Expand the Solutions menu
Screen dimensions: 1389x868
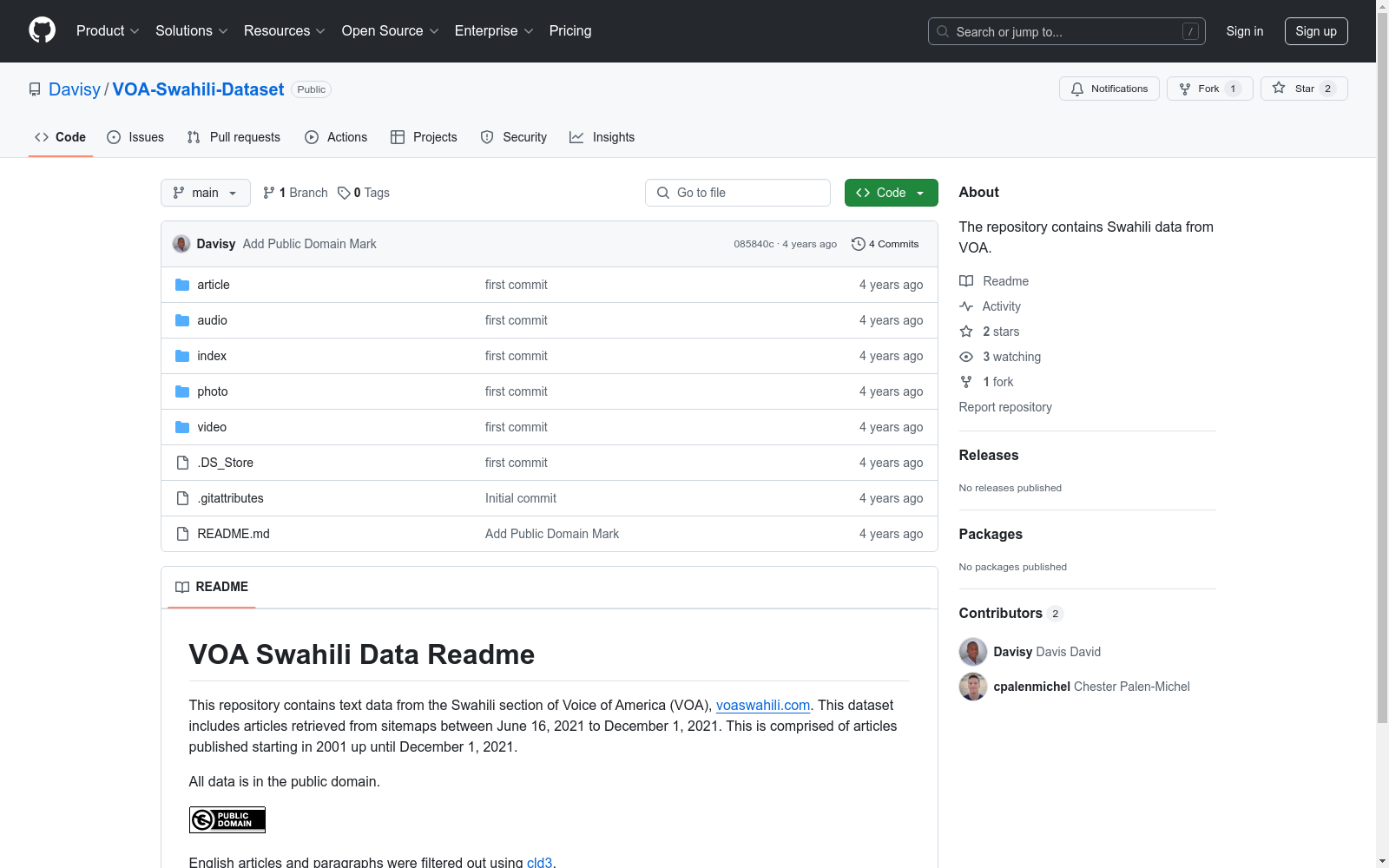[192, 30]
